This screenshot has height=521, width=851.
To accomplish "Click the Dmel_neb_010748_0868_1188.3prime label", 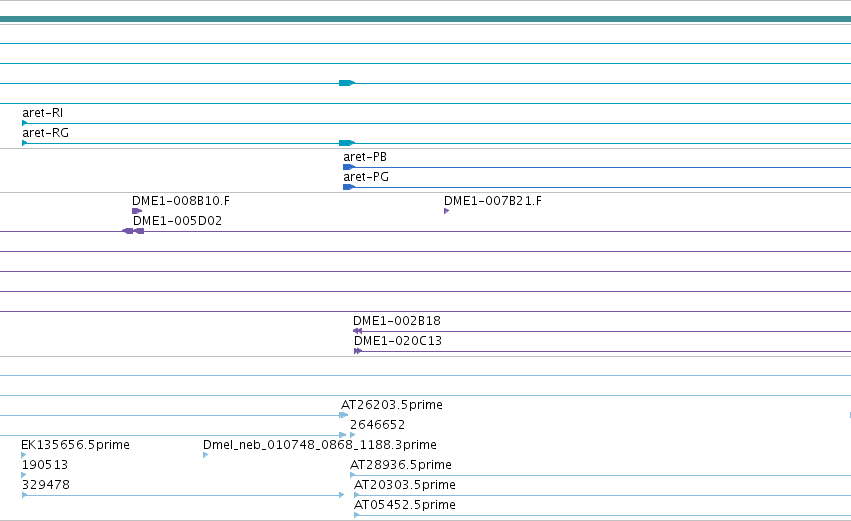I will point(320,445).
